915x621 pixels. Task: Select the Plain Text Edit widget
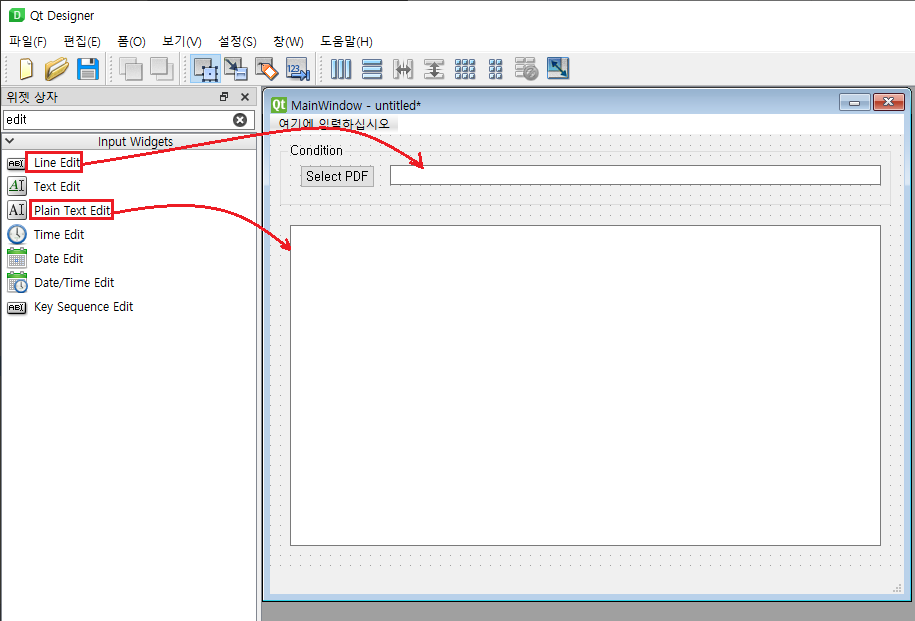pyautogui.click(x=72, y=210)
